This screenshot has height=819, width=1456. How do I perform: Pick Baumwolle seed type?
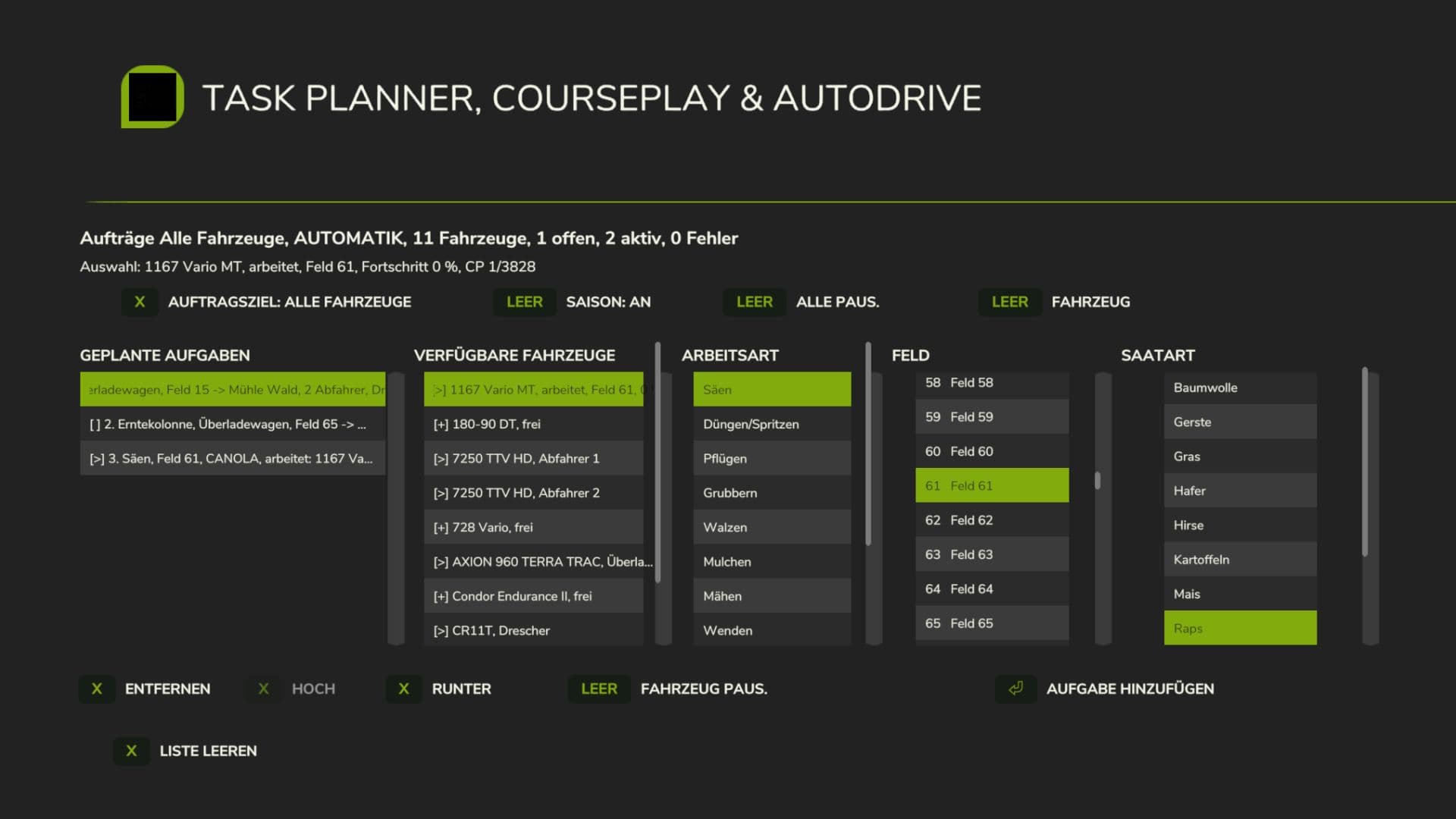click(x=1241, y=388)
